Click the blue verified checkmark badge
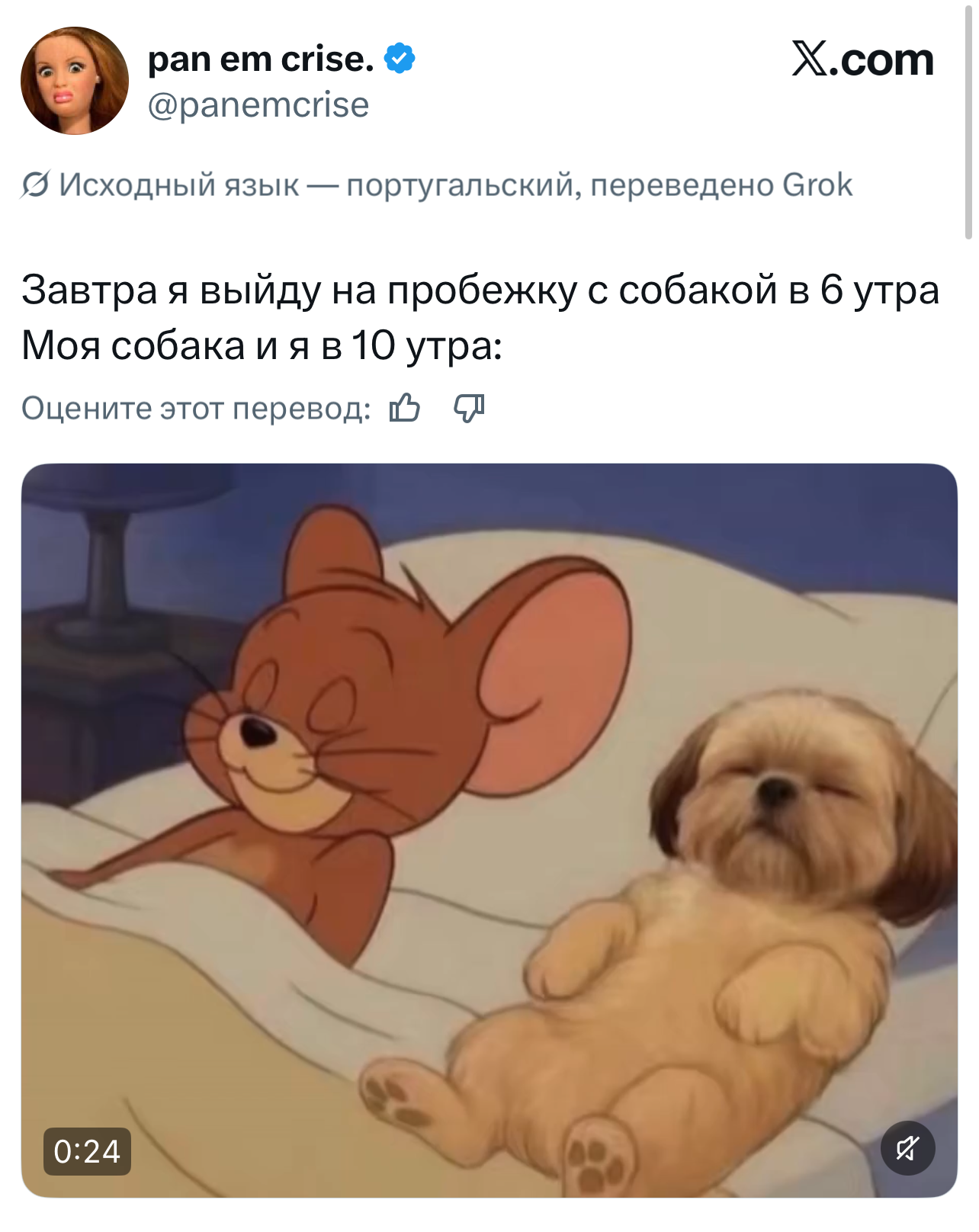 pos(400,59)
